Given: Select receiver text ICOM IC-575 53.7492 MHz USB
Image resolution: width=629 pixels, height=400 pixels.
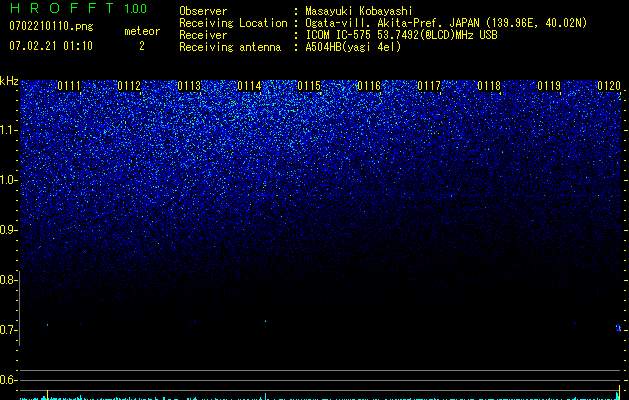Looking at the screenshot, I should coord(401,35).
